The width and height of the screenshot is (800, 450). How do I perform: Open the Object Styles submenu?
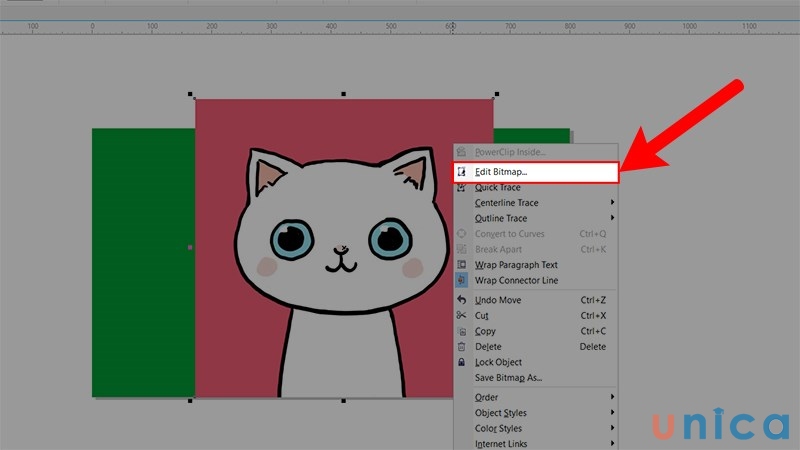click(x=500, y=413)
